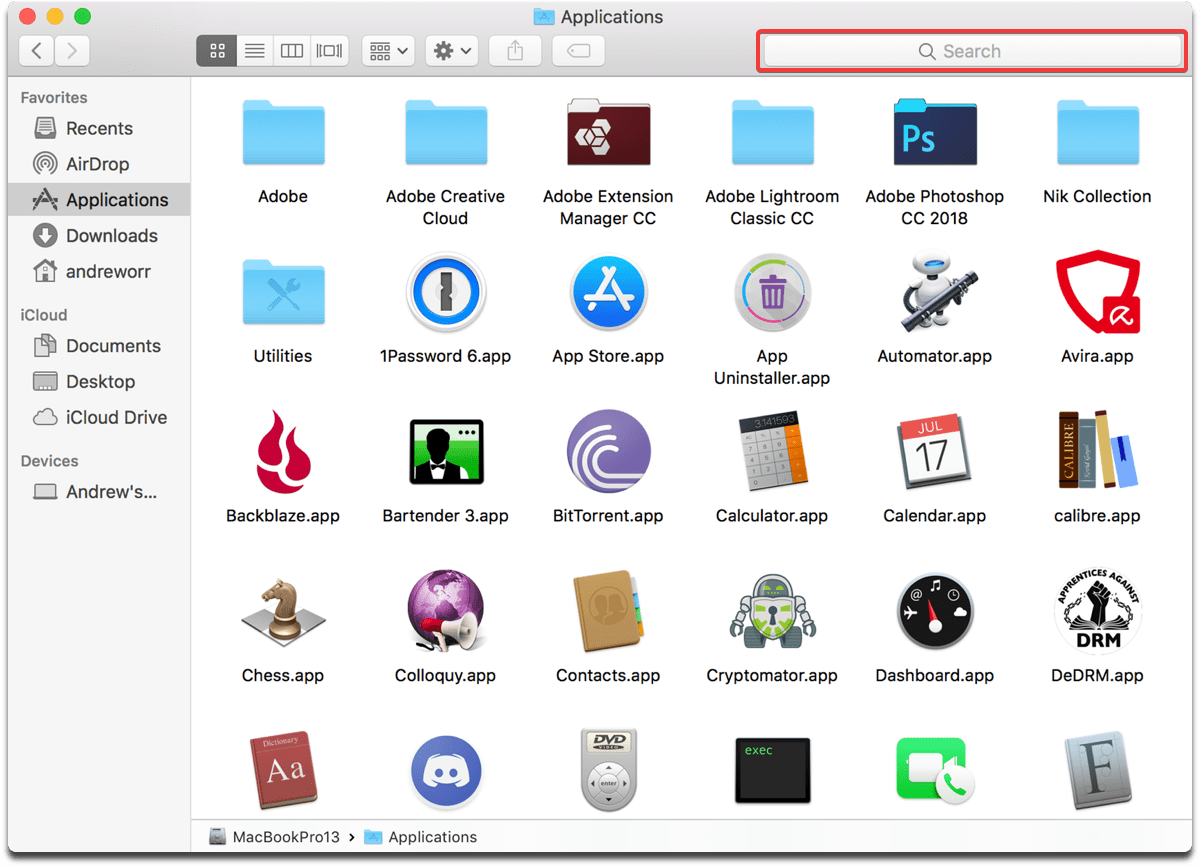Open iCloud Drive in the sidebar
The width and height of the screenshot is (1200, 867).
click(99, 417)
